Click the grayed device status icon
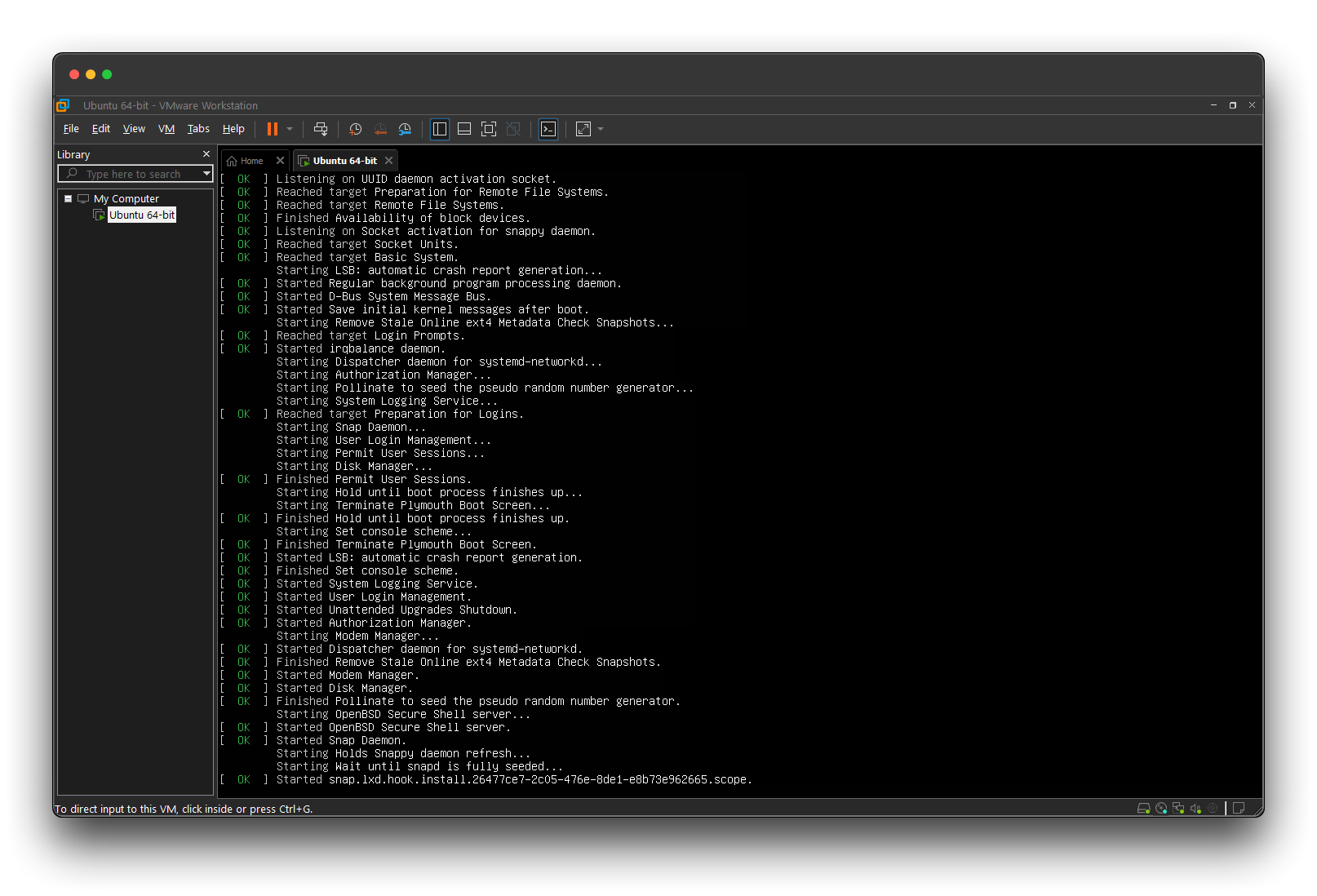 (1213, 808)
